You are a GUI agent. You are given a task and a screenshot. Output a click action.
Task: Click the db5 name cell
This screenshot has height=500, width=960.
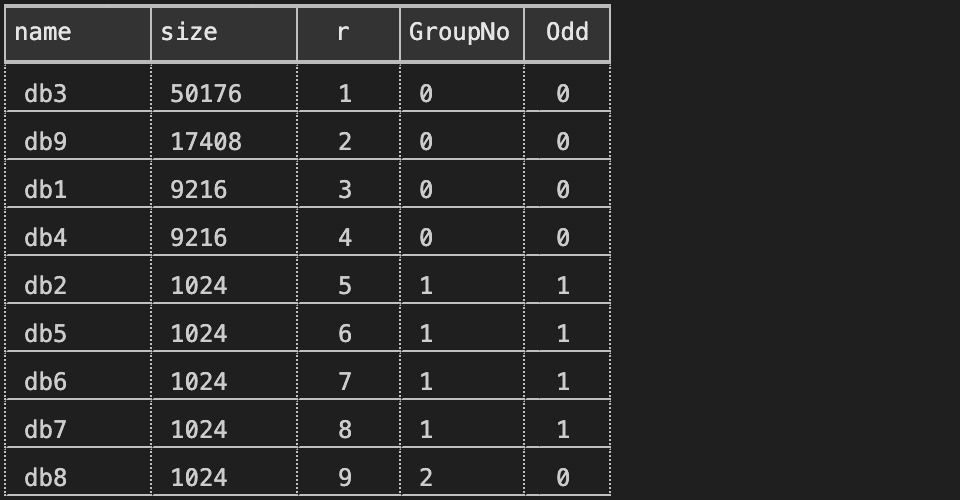pos(45,334)
